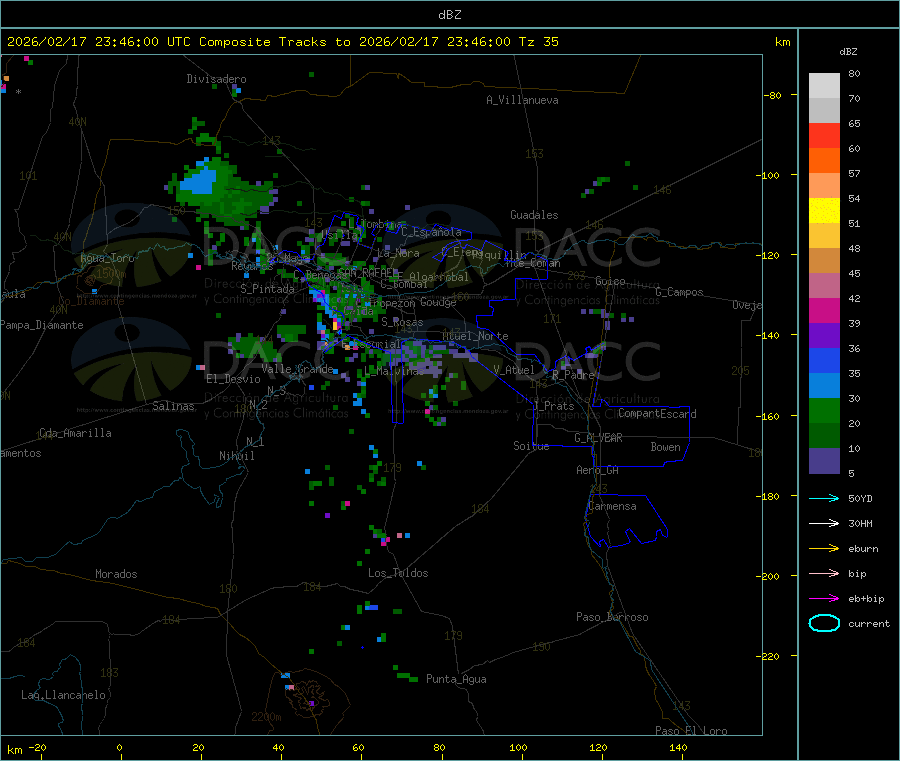This screenshot has height=761, width=900.
Task: Click the 'Lag.Llancanelo' map label
Action: pos(63,695)
